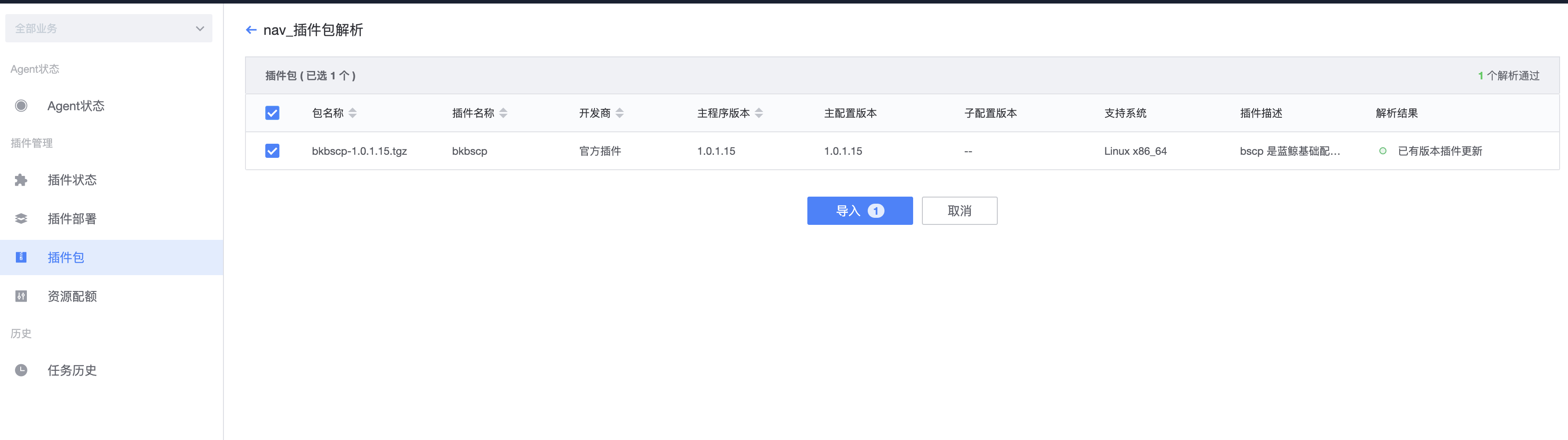Click the 已有版本插件更新 result text
This screenshot has width=1568, height=440.
click(x=1440, y=151)
